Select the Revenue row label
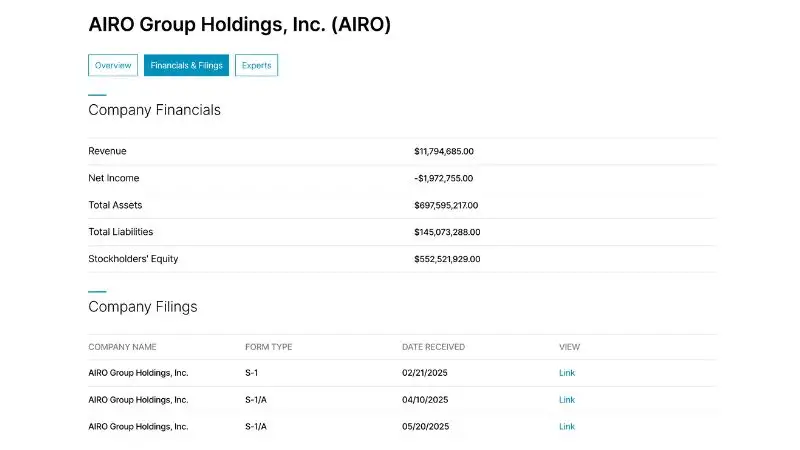800x450 pixels. pos(107,151)
